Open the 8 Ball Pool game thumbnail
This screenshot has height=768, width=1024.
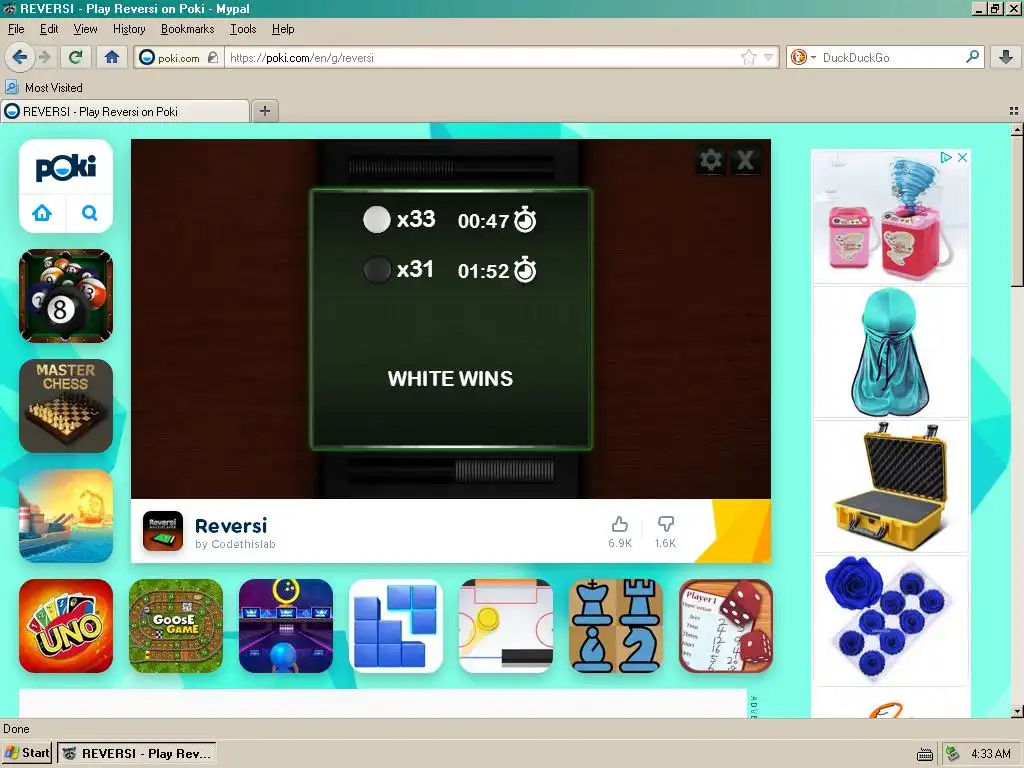click(x=66, y=296)
